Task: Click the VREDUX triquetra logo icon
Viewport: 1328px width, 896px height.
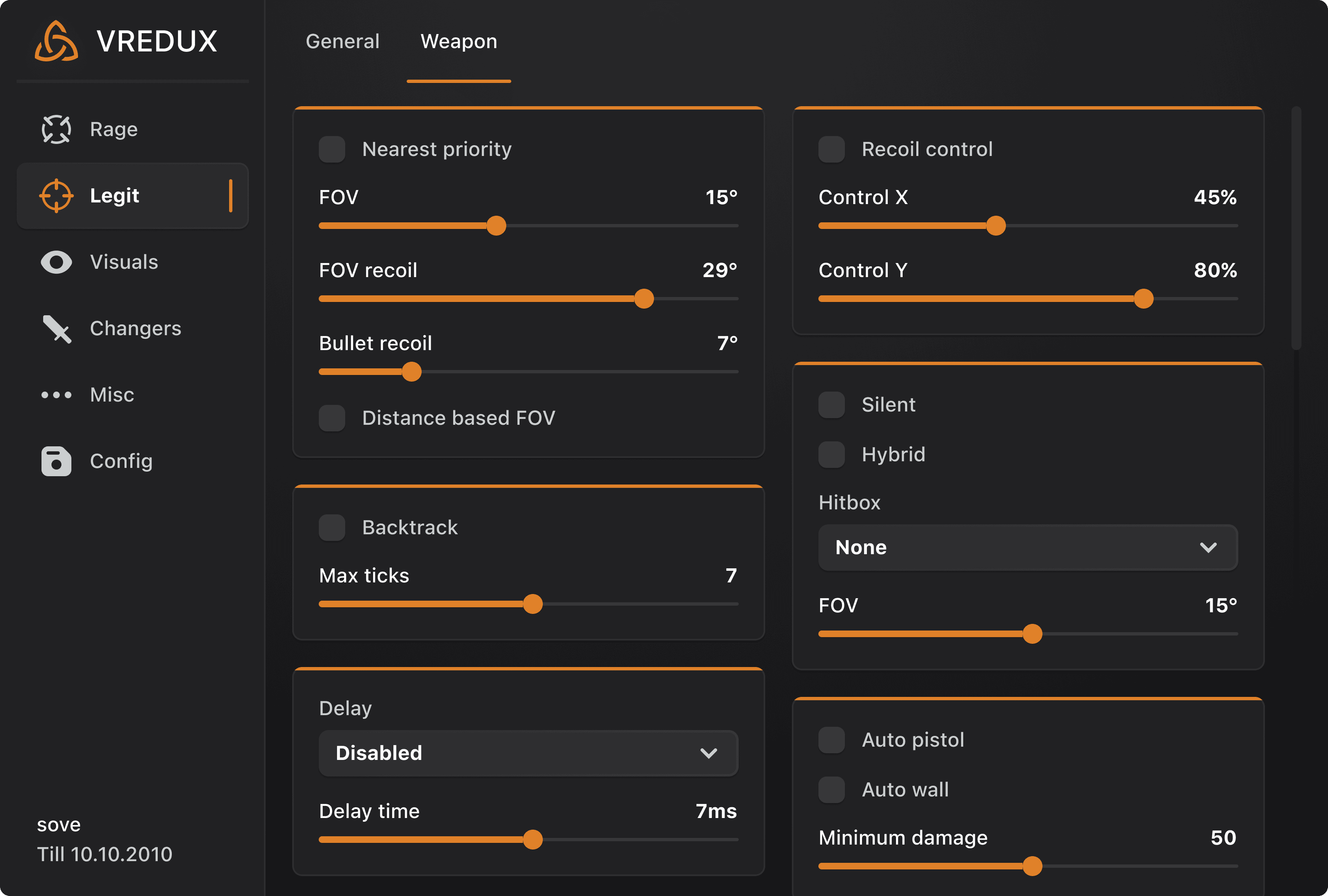Action: click(56, 41)
